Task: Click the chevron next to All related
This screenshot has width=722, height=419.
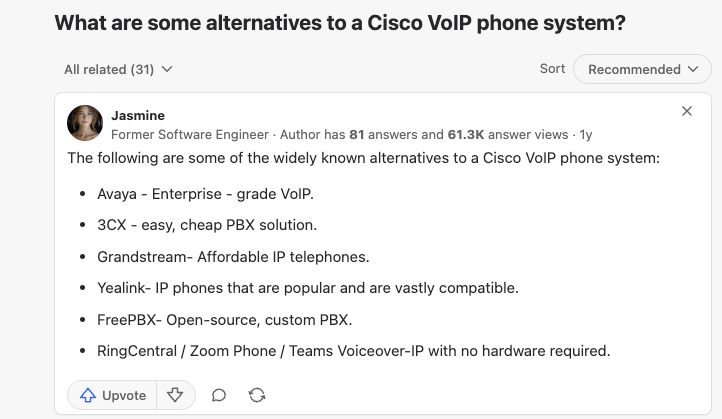Action: [167, 69]
